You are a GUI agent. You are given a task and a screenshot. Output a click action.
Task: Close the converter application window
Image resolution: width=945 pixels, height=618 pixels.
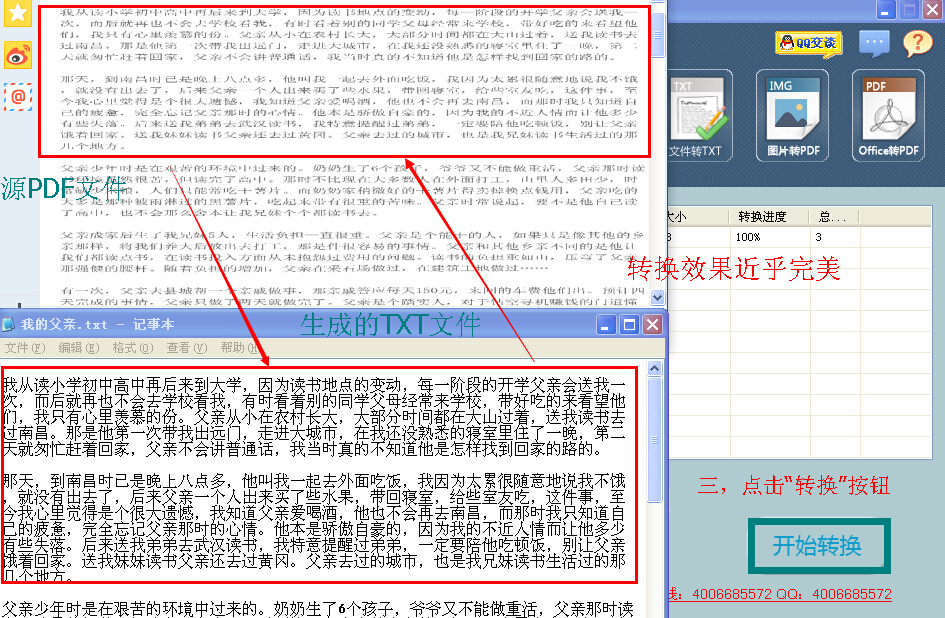pyautogui.click(x=932, y=10)
